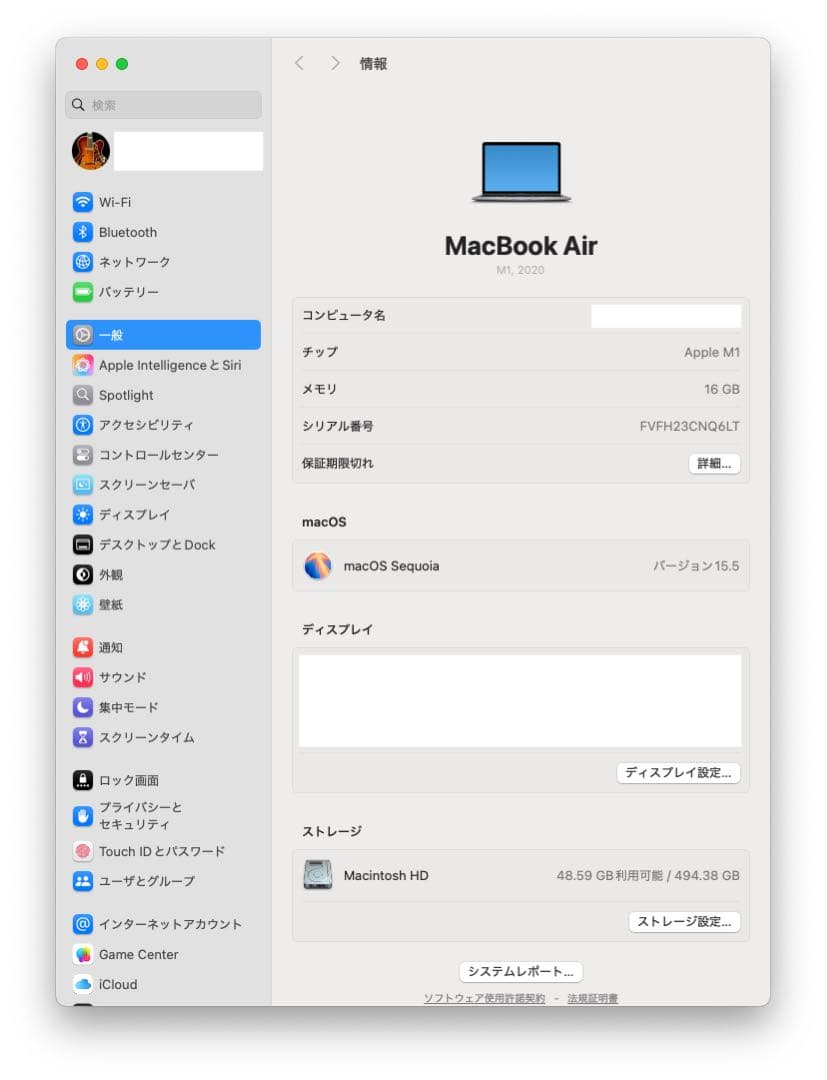Image resolution: width=827 pixels, height=1080 pixels.
Task: Open Wi-Fi settings icon in sidebar
Action: pos(83,202)
